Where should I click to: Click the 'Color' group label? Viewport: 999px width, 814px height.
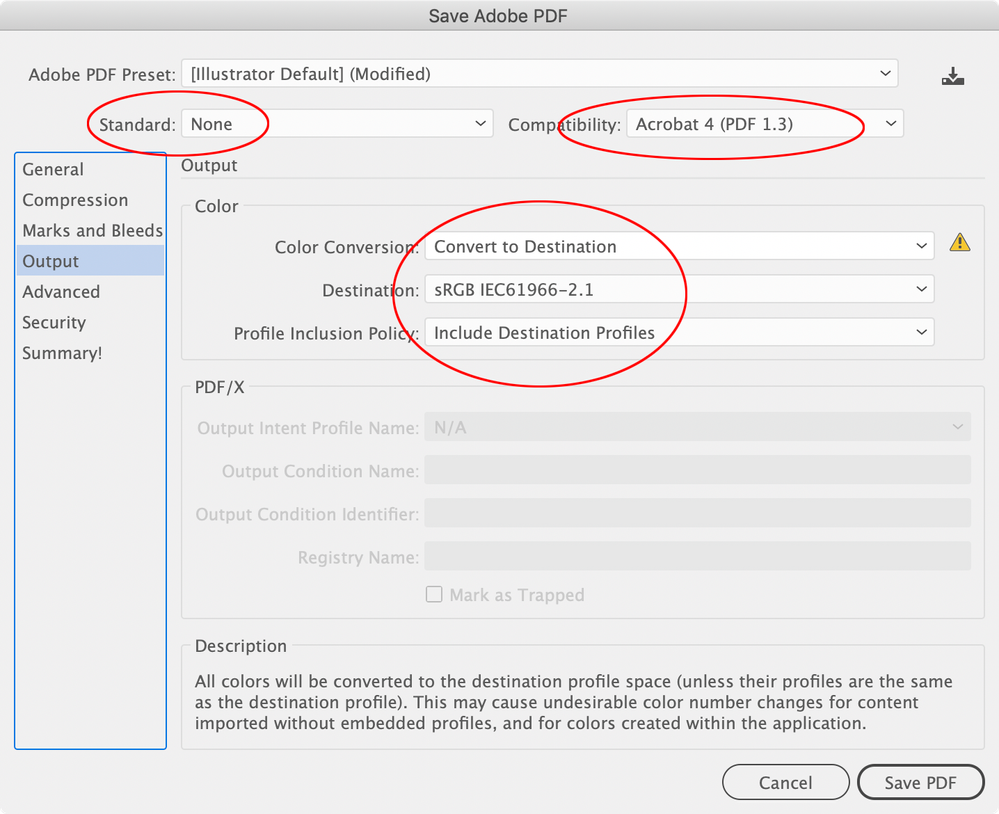[217, 206]
